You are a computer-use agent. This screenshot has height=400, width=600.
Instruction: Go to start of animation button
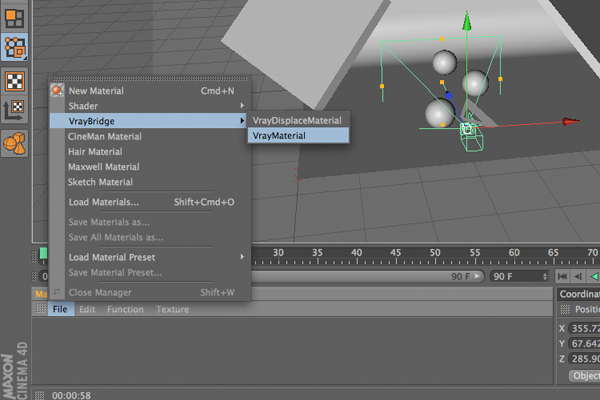coord(562,276)
